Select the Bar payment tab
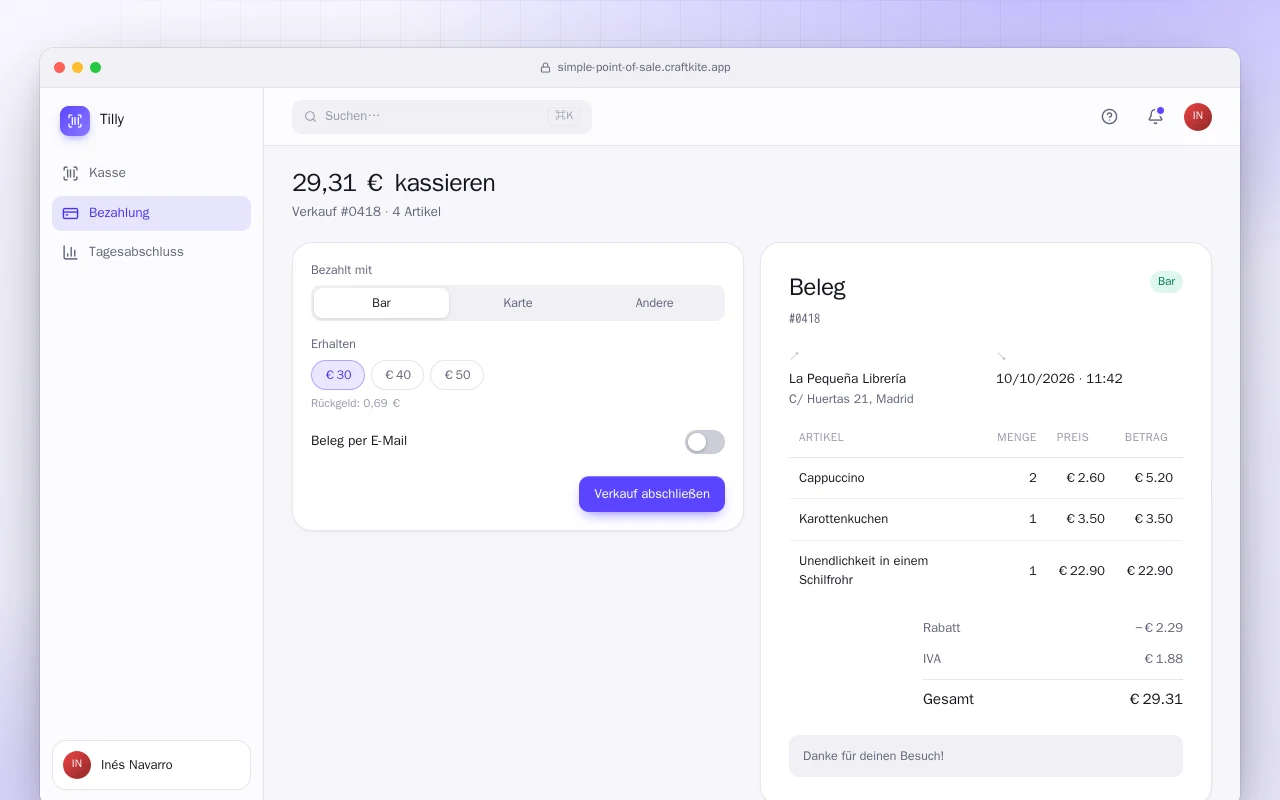 pos(381,303)
